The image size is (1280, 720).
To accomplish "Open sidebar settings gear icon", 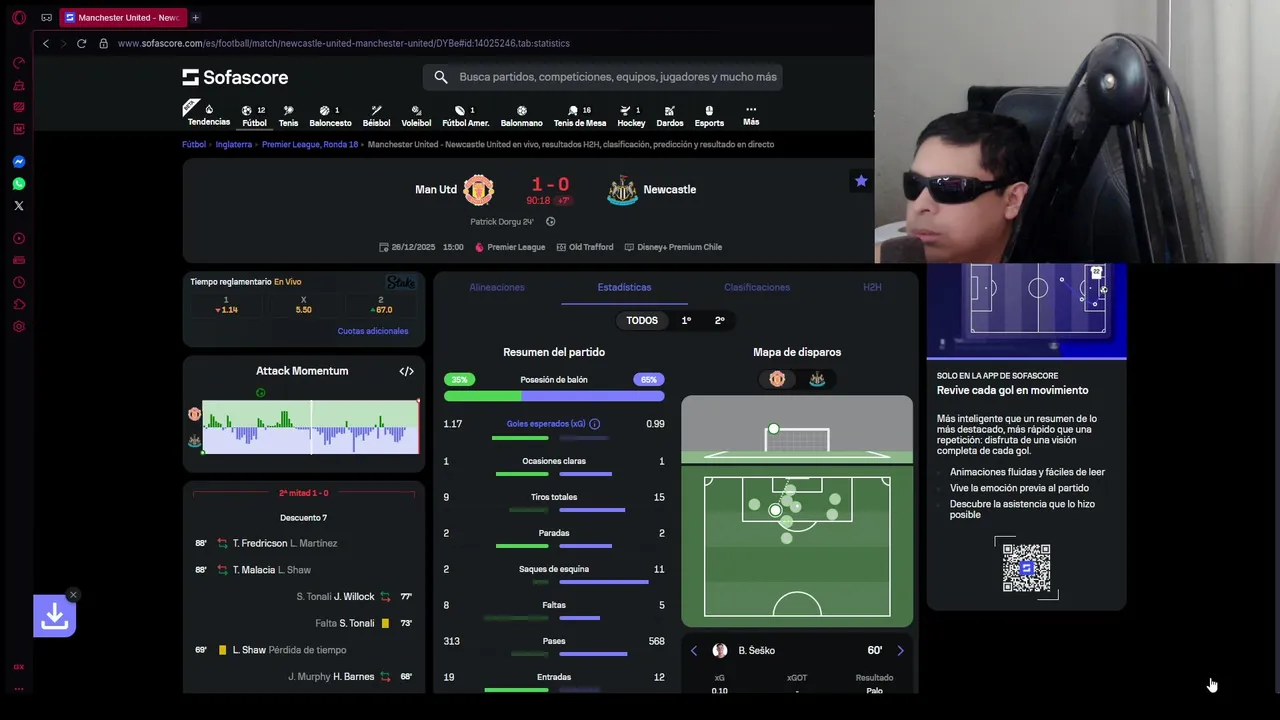I will [18, 327].
